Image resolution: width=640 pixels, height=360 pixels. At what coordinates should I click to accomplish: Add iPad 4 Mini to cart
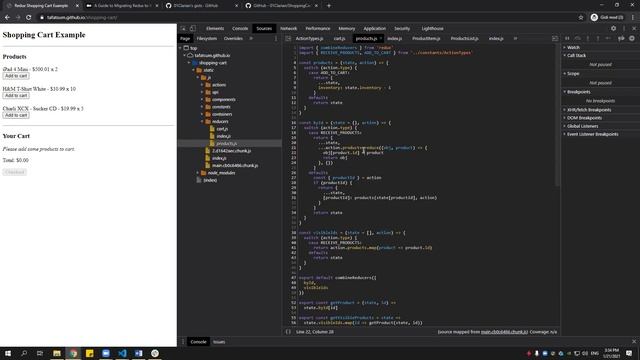click(16, 76)
